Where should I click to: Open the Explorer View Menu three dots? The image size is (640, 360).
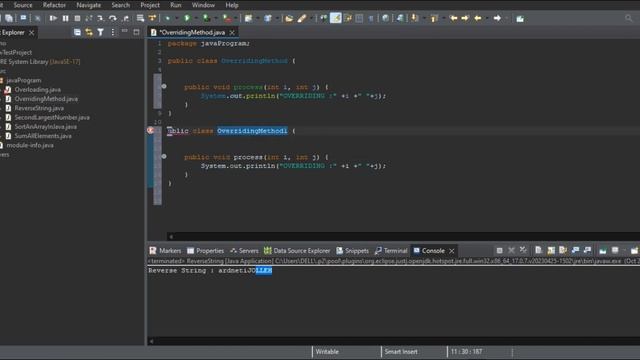[113, 32]
